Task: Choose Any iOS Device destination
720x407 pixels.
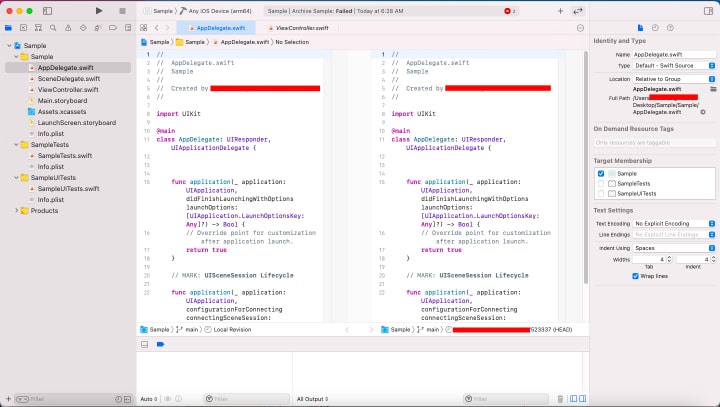Action: click(x=216, y=11)
